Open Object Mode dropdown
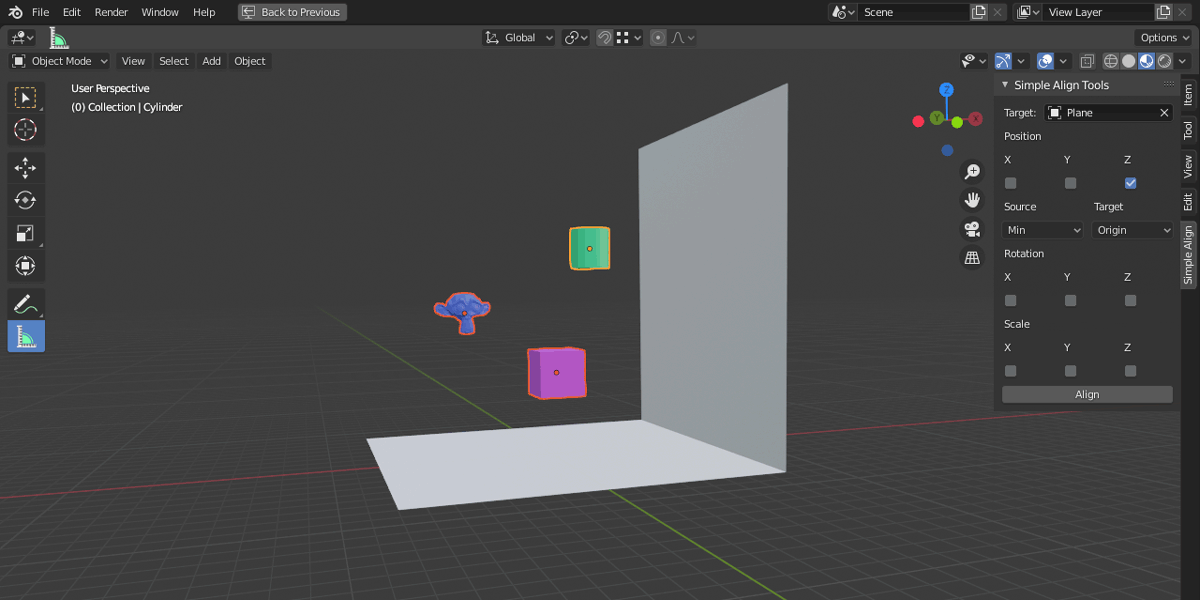 (60, 61)
